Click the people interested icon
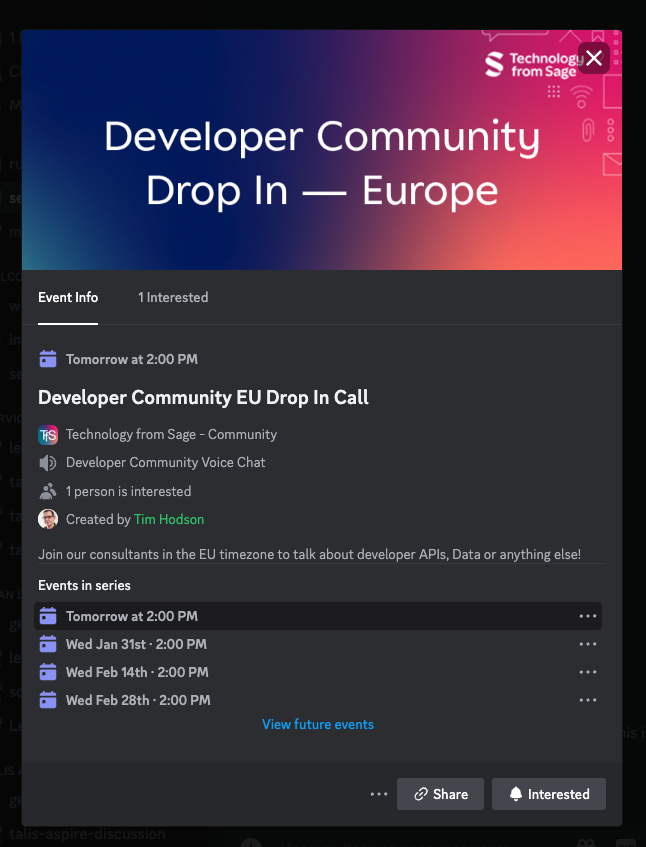 tap(48, 492)
